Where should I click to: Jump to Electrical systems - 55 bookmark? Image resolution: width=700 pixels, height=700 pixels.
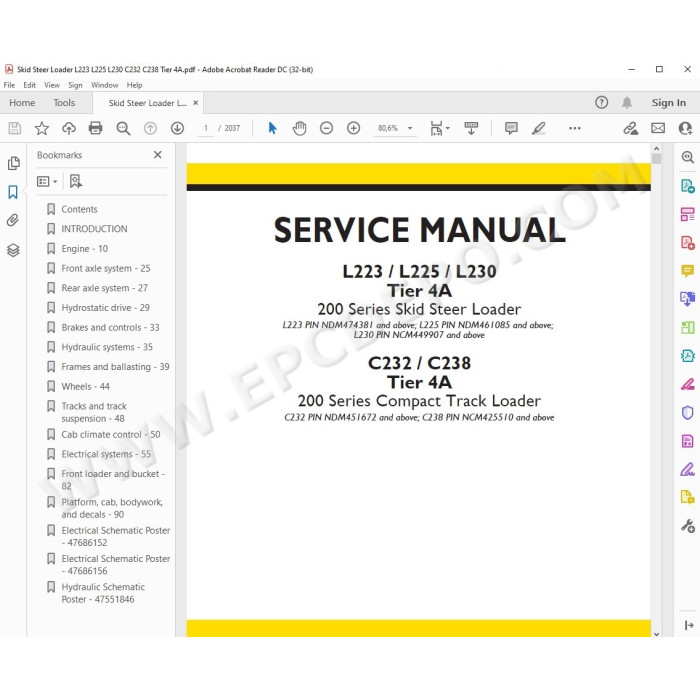point(106,454)
